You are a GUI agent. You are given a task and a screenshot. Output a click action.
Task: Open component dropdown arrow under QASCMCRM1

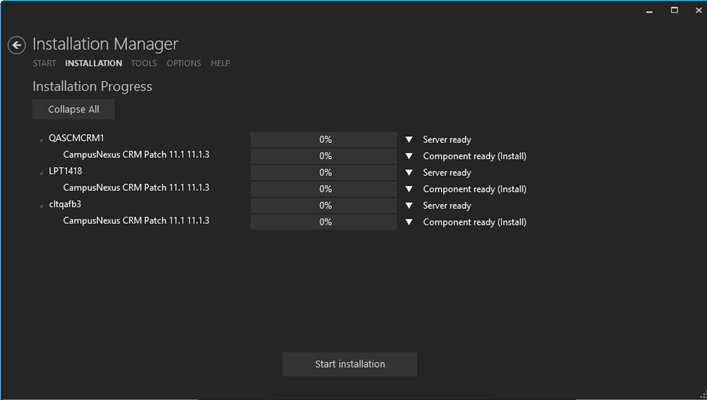409,156
